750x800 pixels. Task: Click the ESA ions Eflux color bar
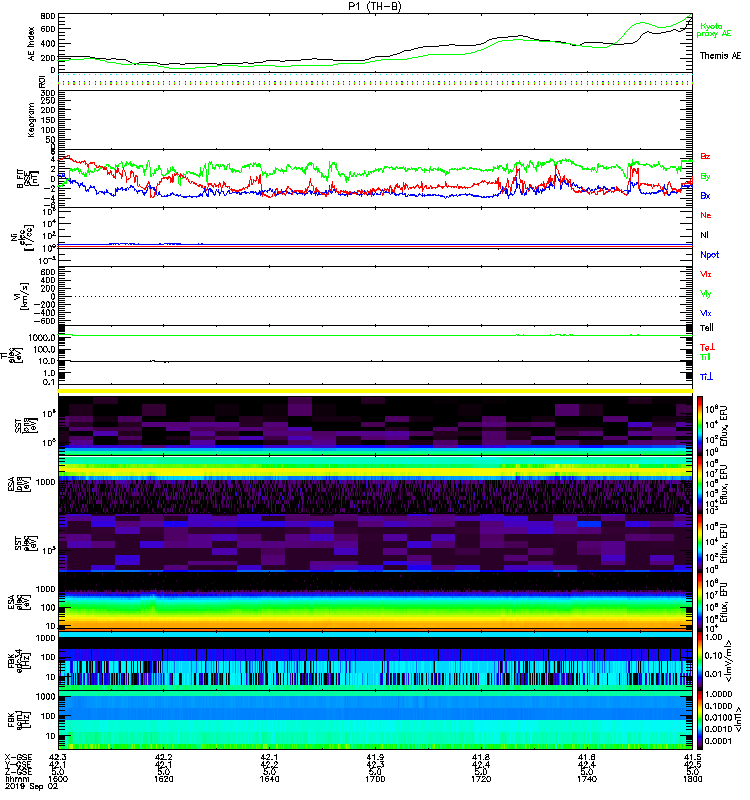[699, 484]
